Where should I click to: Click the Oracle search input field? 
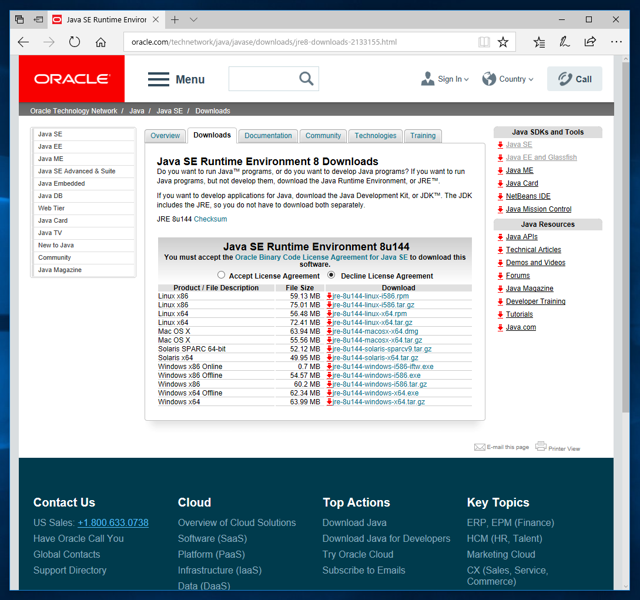pyautogui.click(x=264, y=78)
